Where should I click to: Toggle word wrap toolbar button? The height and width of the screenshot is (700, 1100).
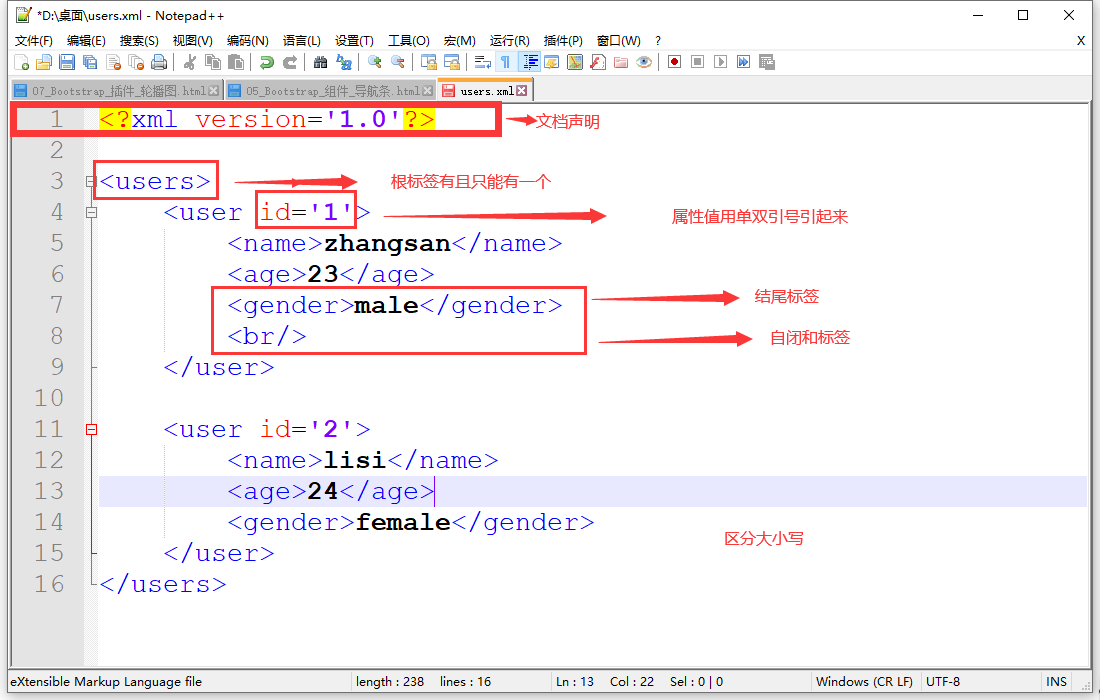482,62
